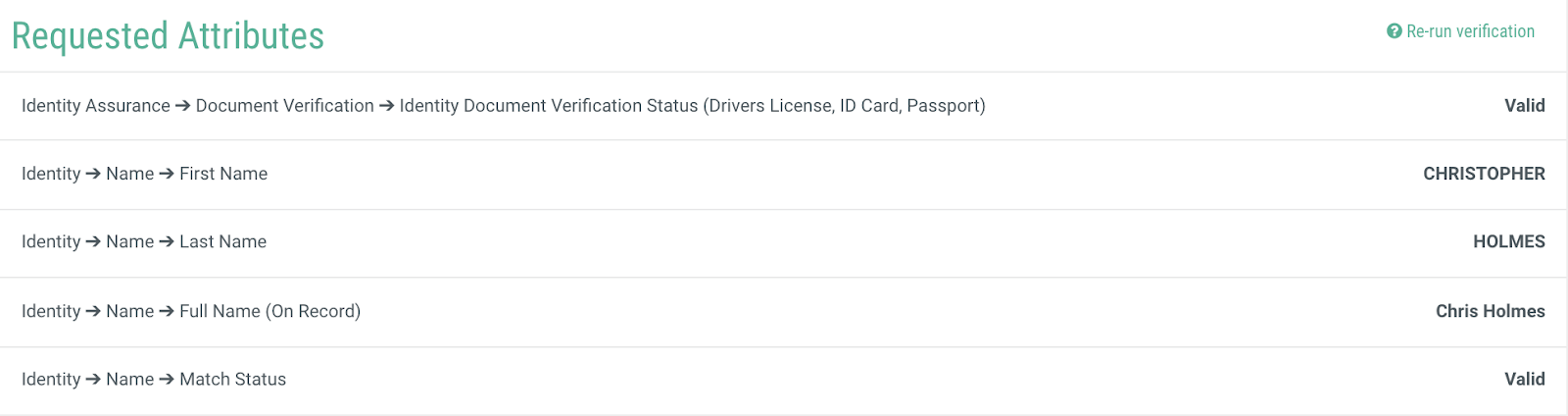1568x416 pixels.
Task: Click the arrow icon right before Last Name
Action: [x=167, y=242]
